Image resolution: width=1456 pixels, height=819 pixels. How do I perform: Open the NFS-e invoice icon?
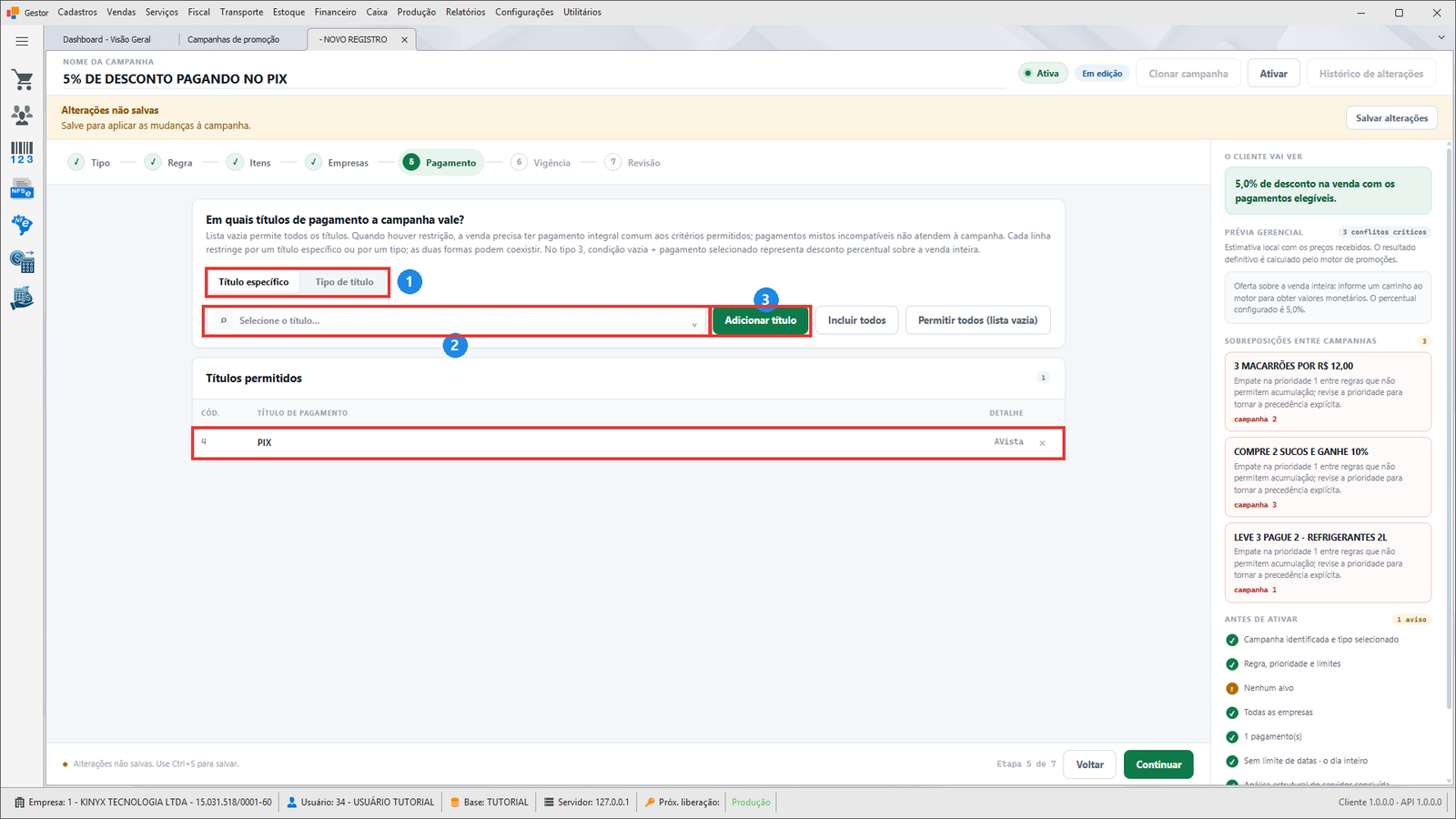click(22, 189)
